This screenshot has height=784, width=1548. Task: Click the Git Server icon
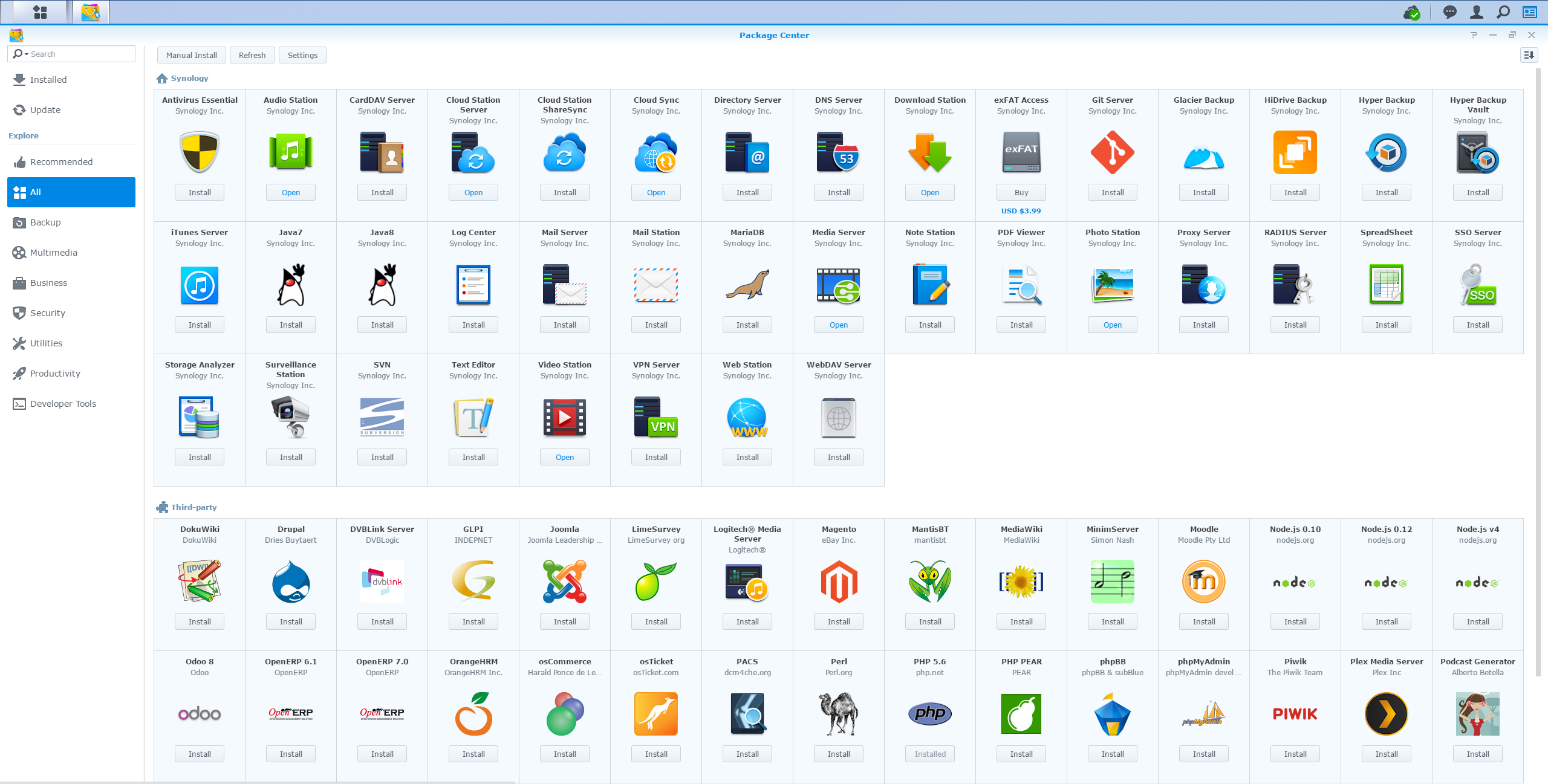[1113, 152]
